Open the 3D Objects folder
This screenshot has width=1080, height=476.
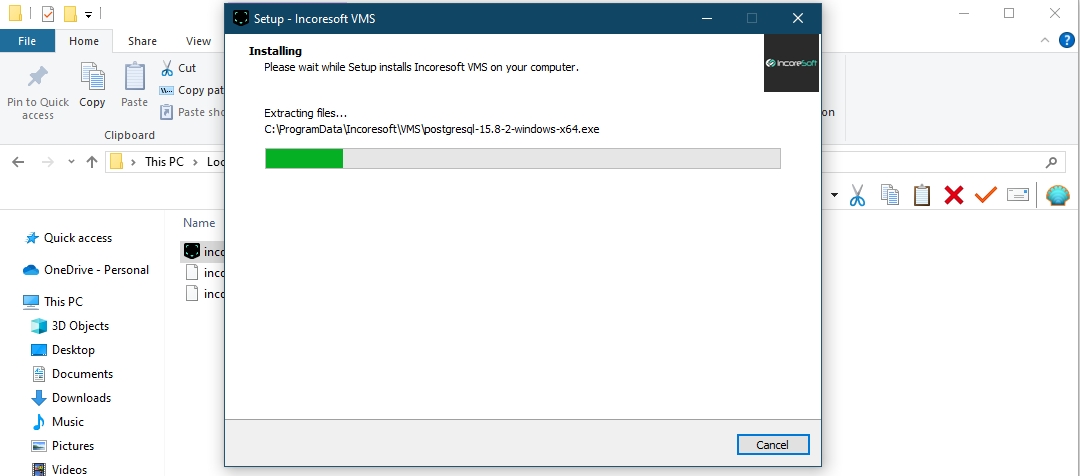(70, 325)
